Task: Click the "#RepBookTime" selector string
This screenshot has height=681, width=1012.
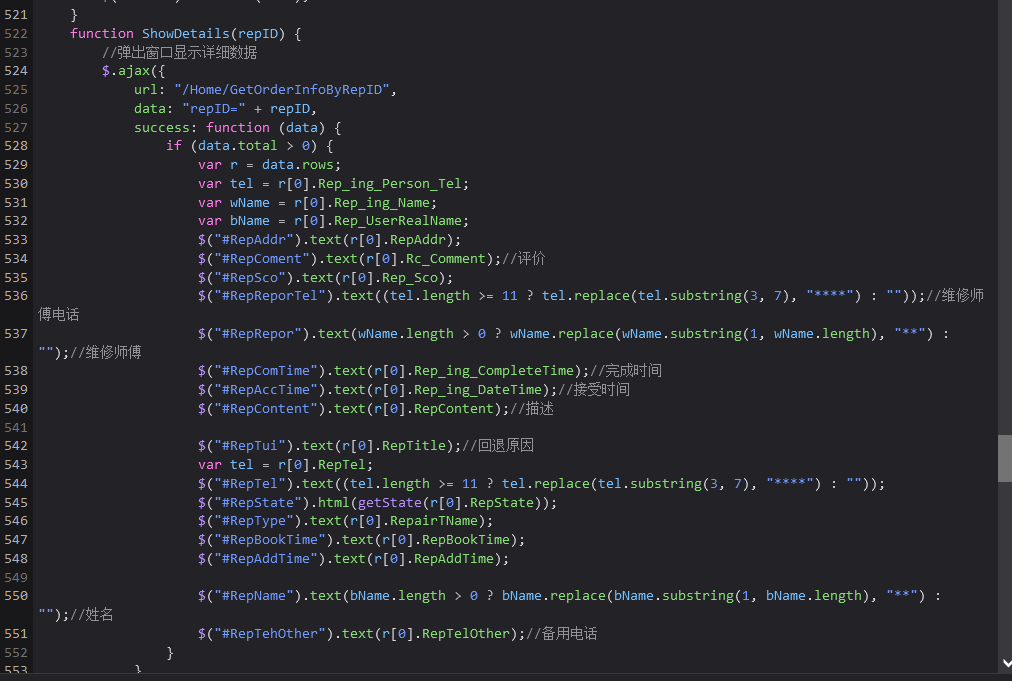Action: click(x=270, y=540)
